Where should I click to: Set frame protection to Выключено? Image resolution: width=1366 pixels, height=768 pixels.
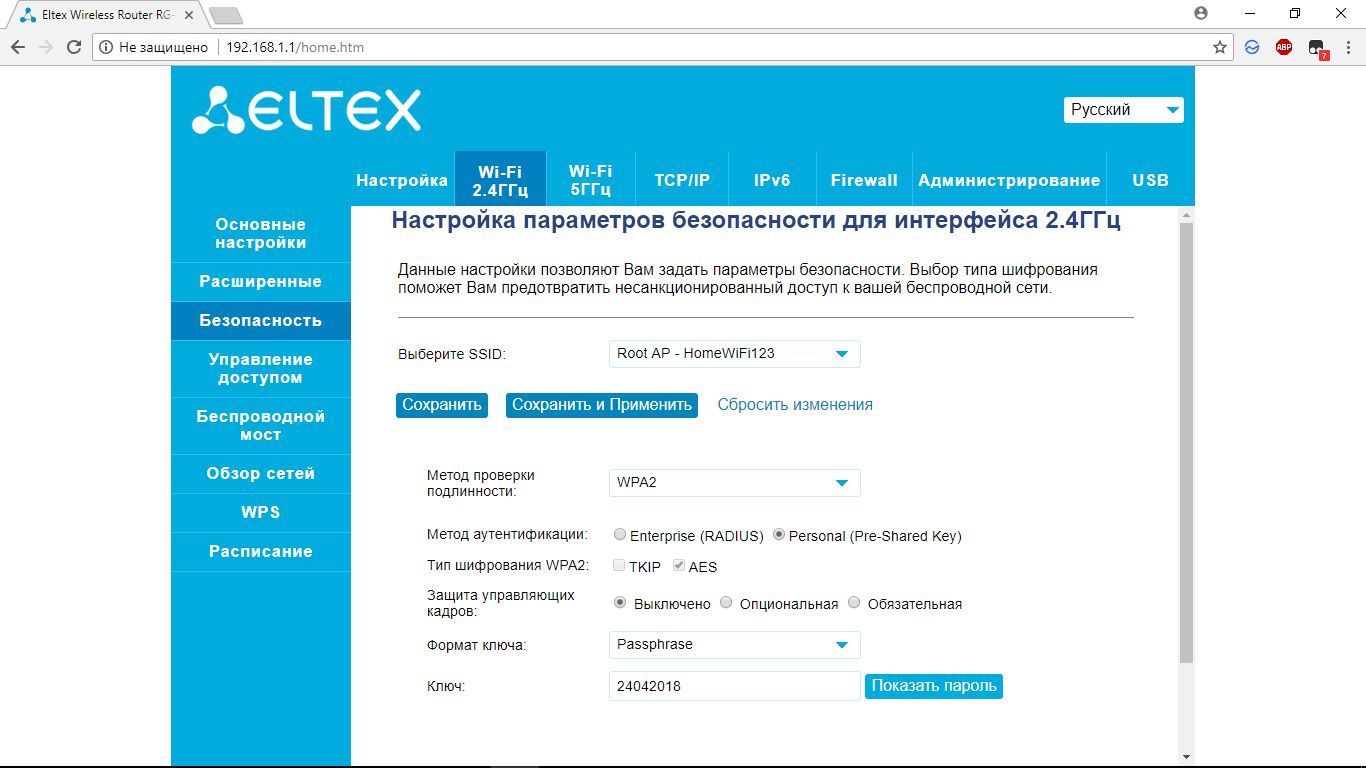click(621, 603)
